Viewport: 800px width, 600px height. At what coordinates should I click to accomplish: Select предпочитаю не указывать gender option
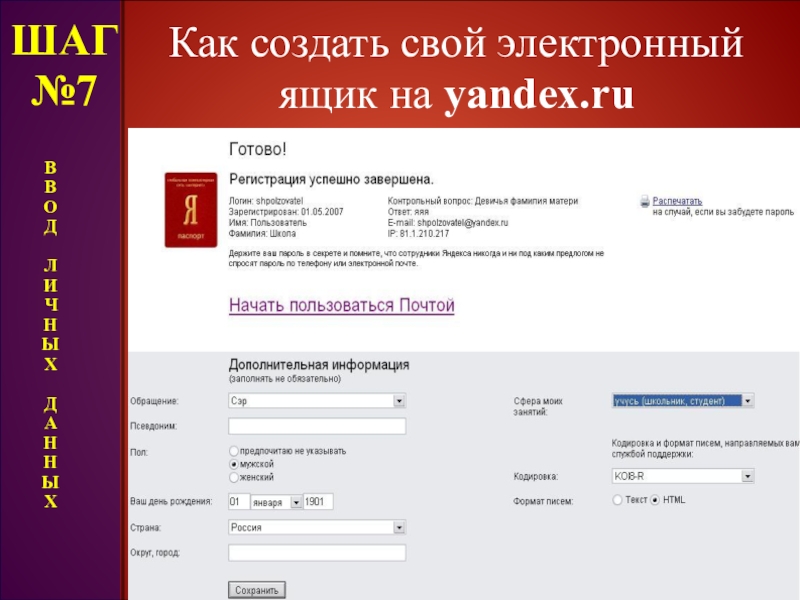click(x=234, y=451)
